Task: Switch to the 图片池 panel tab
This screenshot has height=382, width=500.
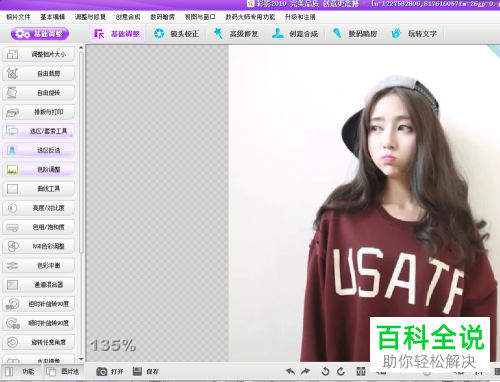Action: 63,371
